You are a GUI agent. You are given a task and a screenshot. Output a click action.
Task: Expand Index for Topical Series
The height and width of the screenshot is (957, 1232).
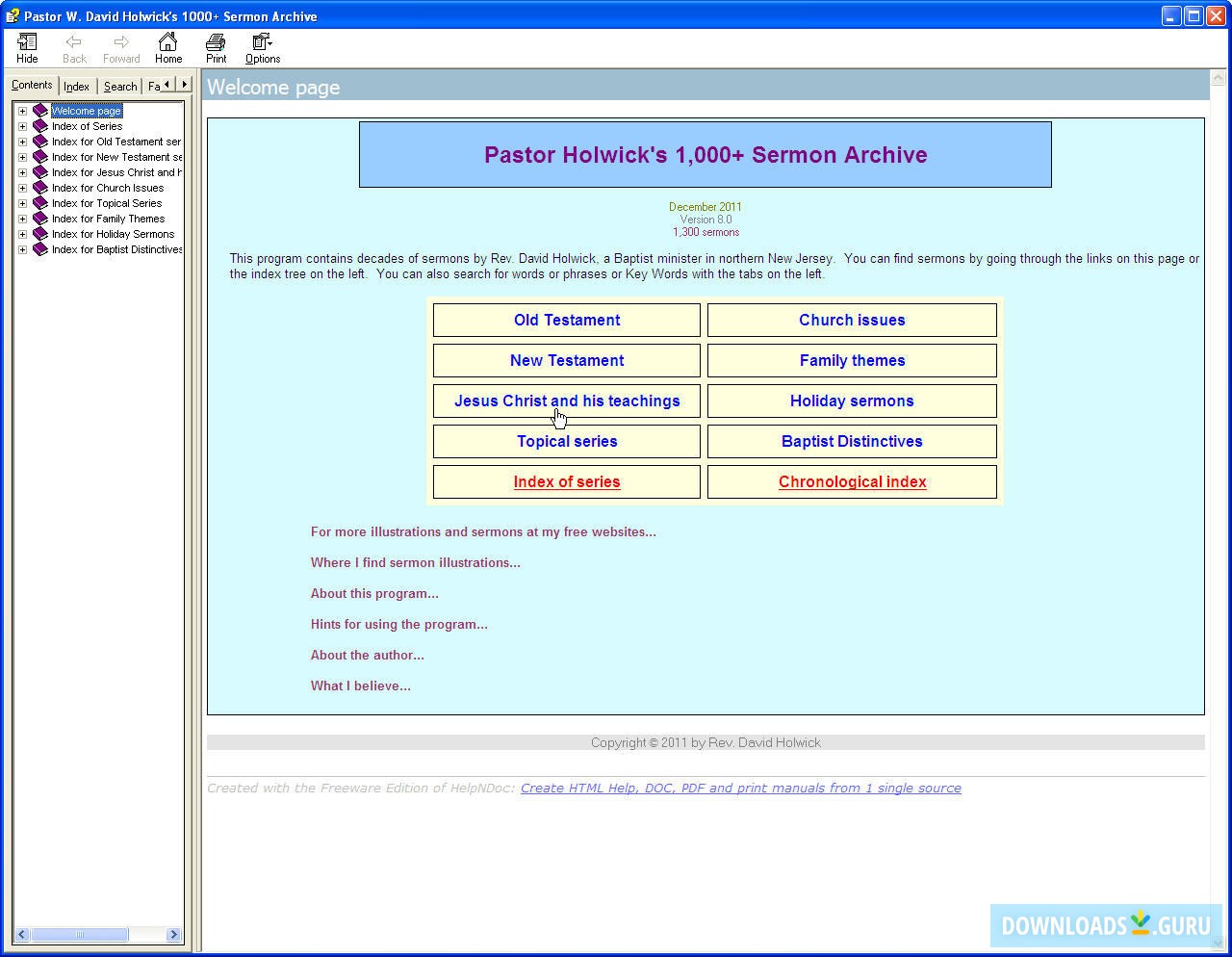pyautogui.click(x=22, y=203)
